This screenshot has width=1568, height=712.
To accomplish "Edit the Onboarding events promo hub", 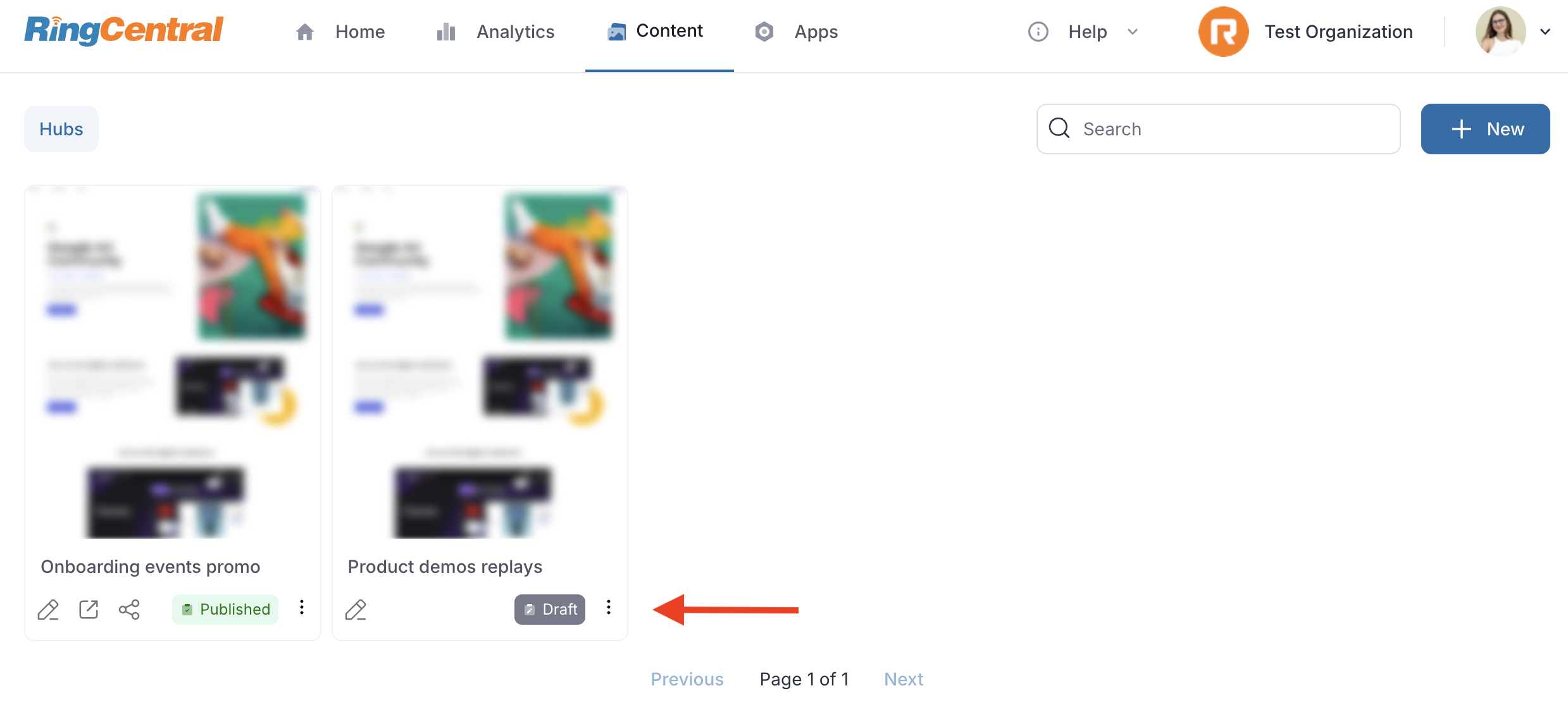I will 48,610.
